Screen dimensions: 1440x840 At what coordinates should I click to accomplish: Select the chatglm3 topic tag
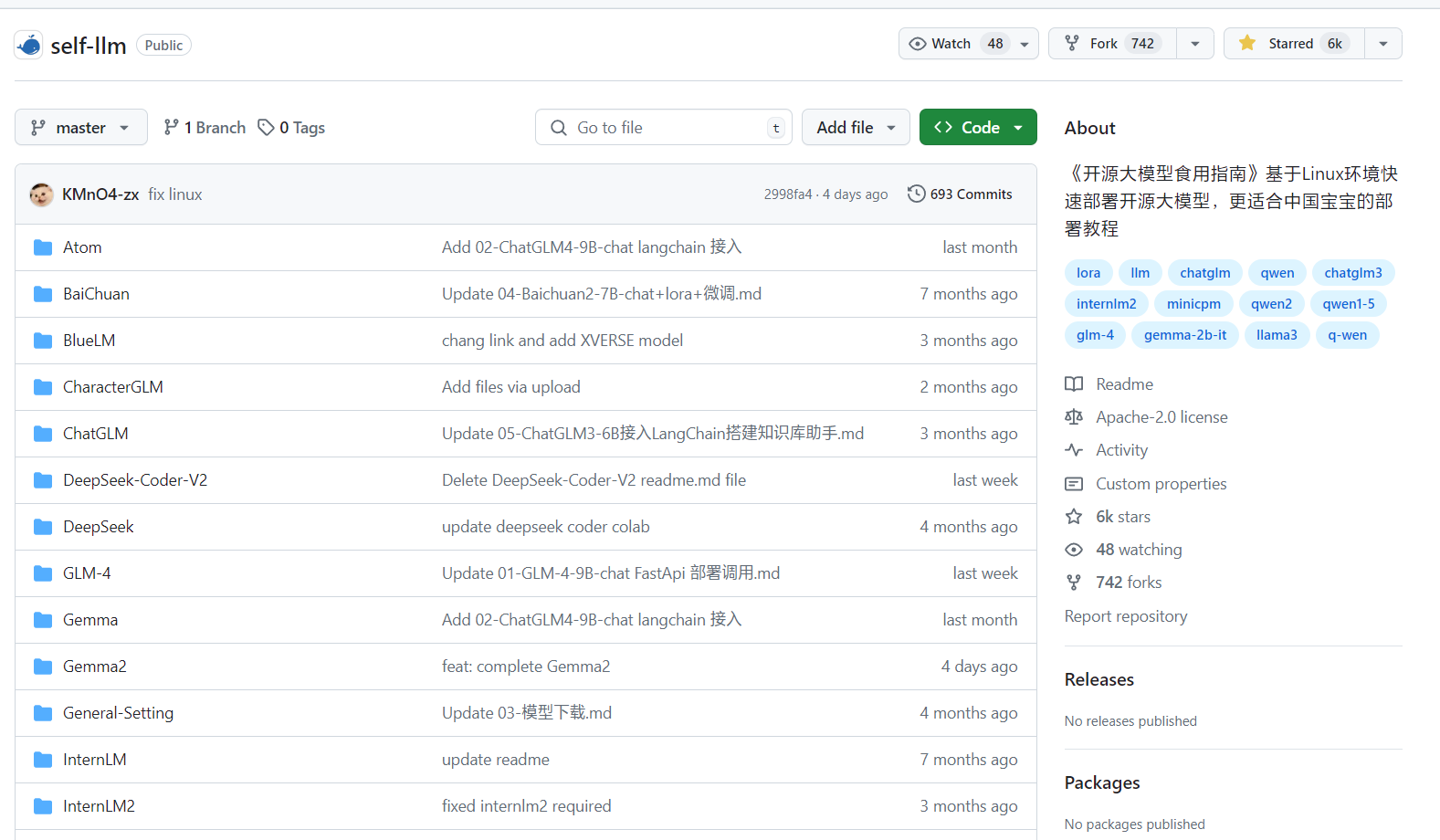coord(1353,273)
